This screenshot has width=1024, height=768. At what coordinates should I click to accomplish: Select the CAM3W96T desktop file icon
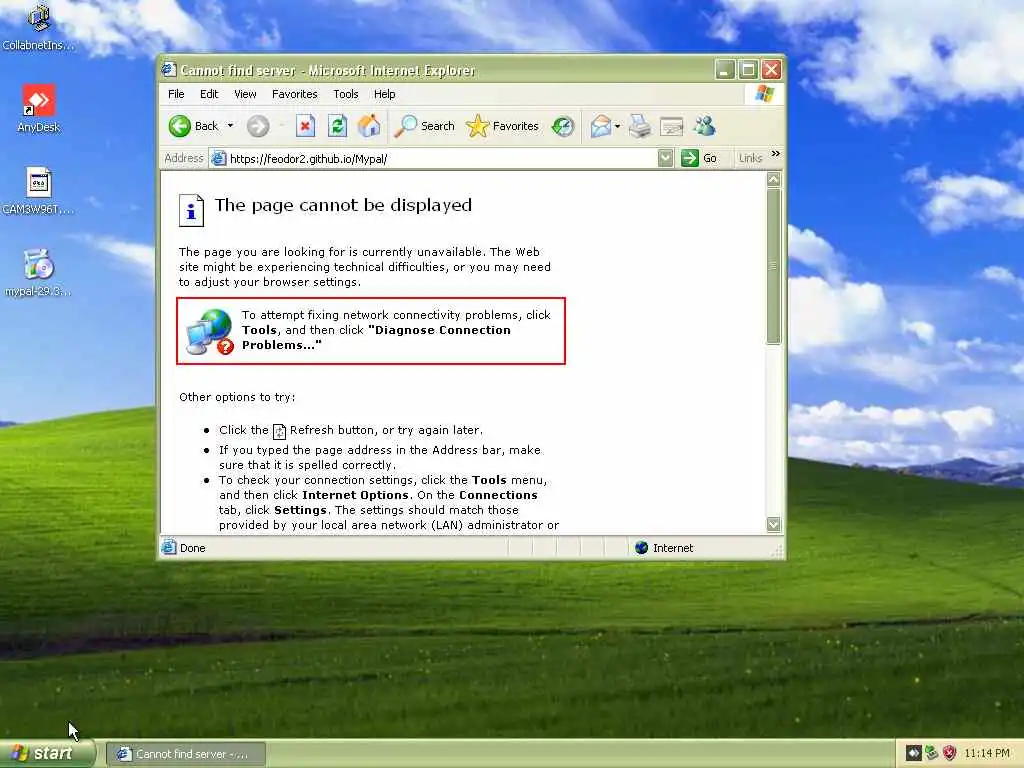point(39,191)
